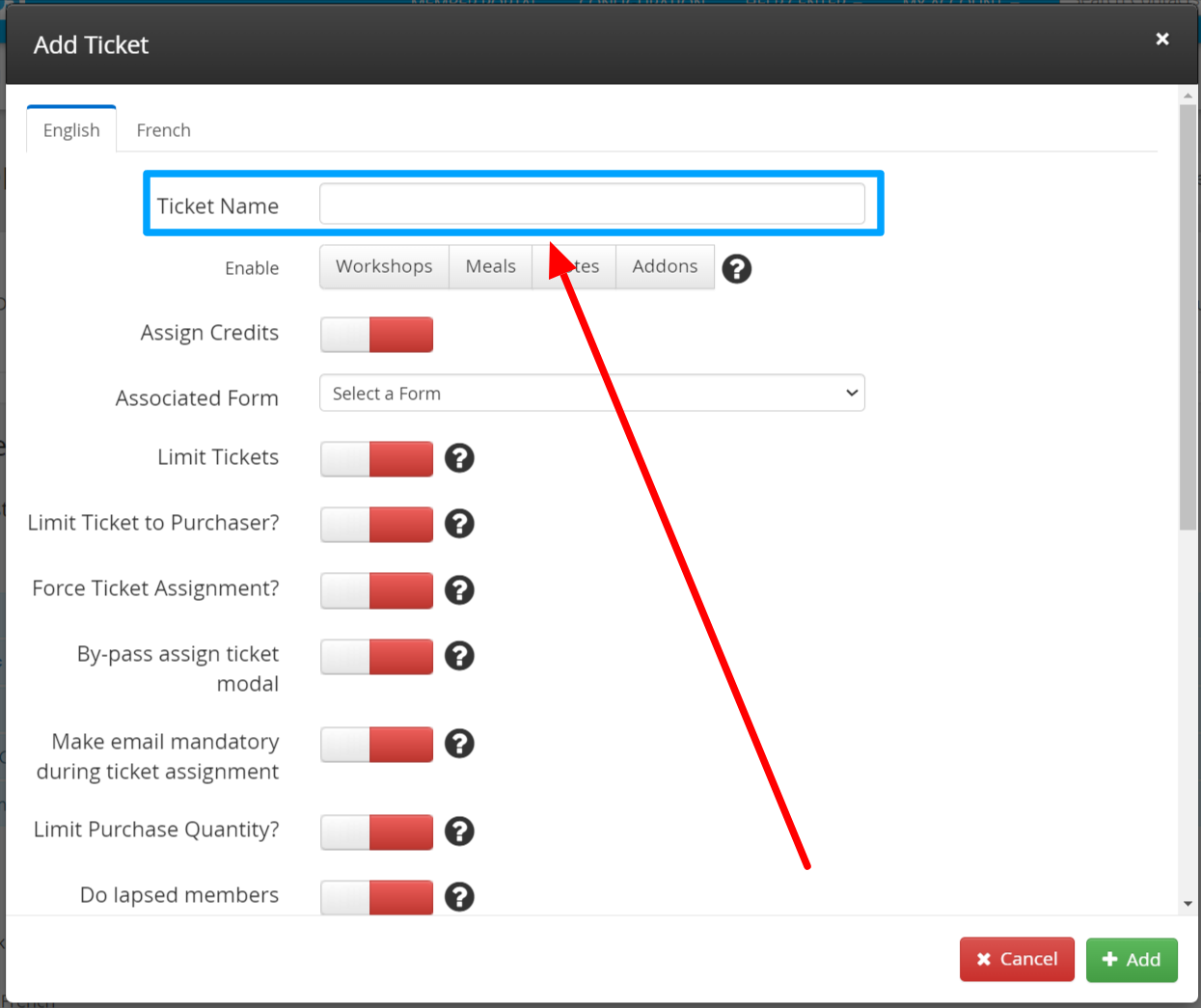
Task: Click help icon beside Limit Tickets
Action: click(459, 458)
